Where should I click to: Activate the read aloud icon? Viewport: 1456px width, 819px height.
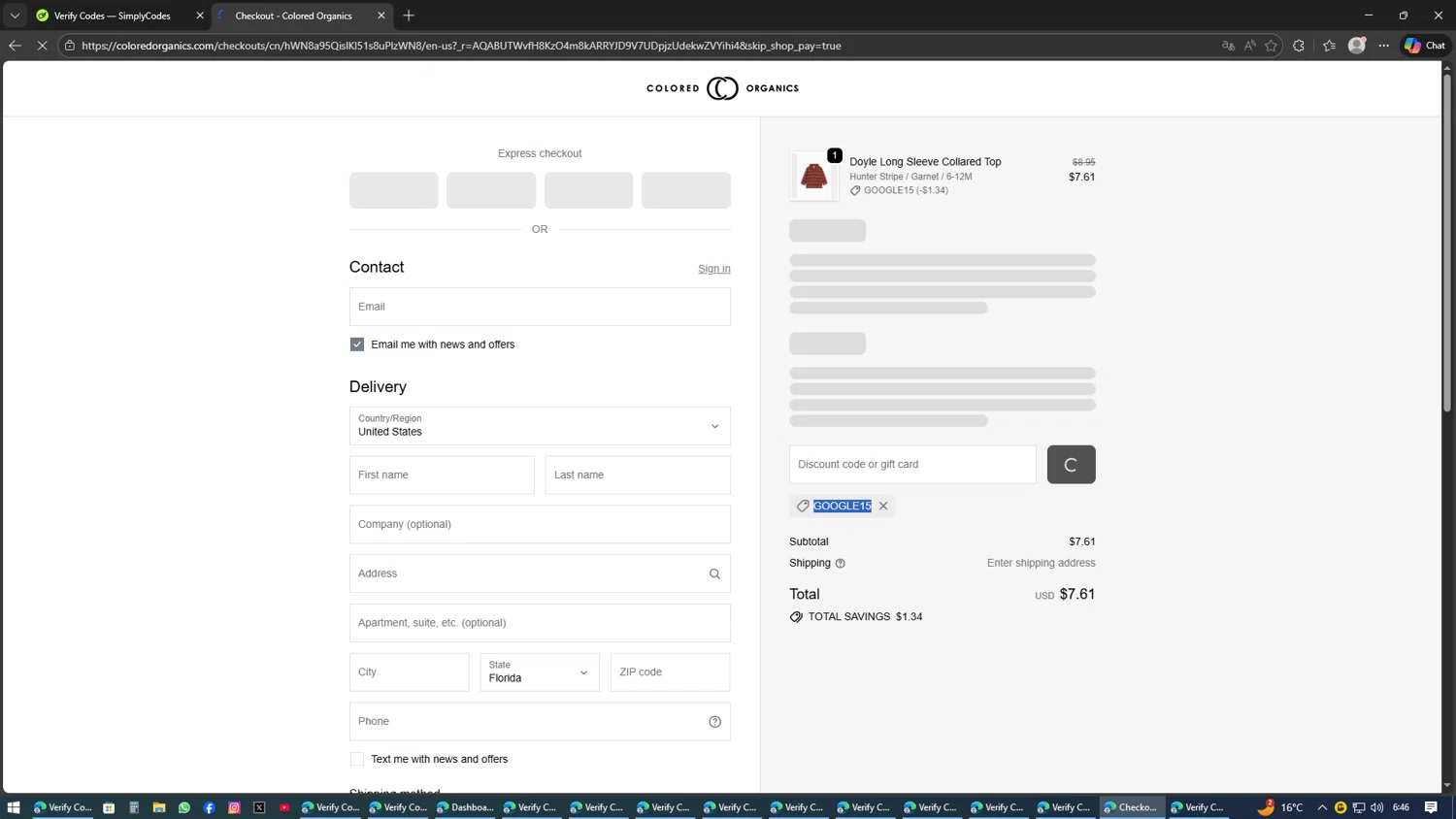click(1250, 46)
